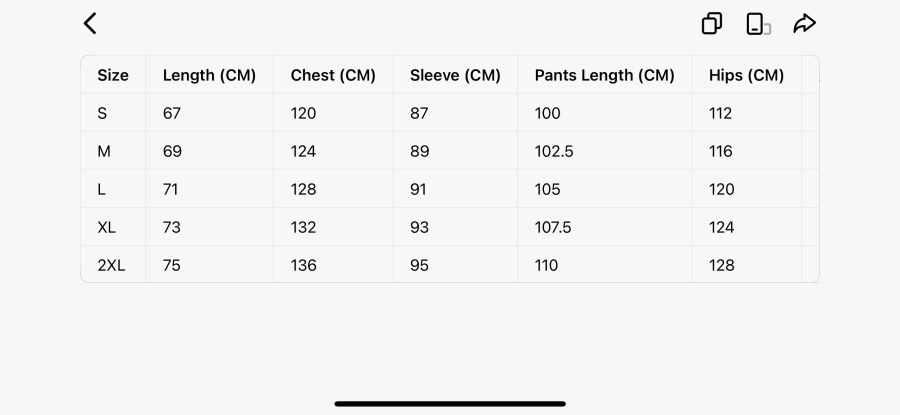Select the S size row label
The image size is (900, 415).
(x=102, y=113)
